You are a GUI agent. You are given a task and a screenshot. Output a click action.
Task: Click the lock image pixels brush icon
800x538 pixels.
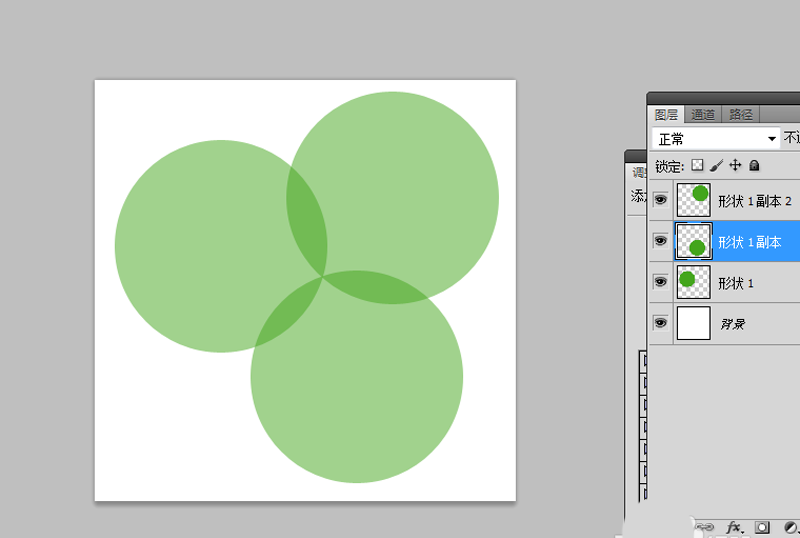716,165
